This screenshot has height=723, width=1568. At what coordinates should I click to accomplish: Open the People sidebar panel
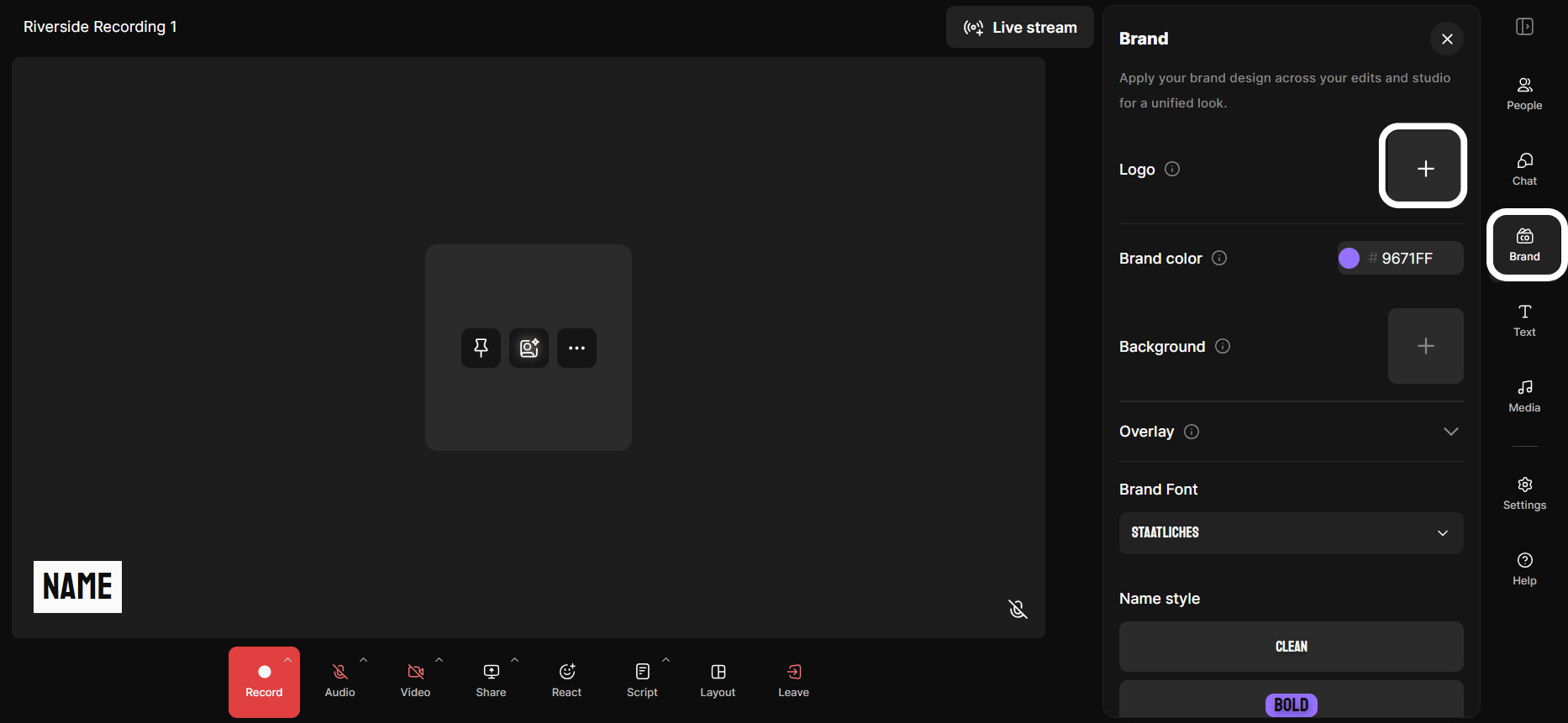click(1524, 93)
